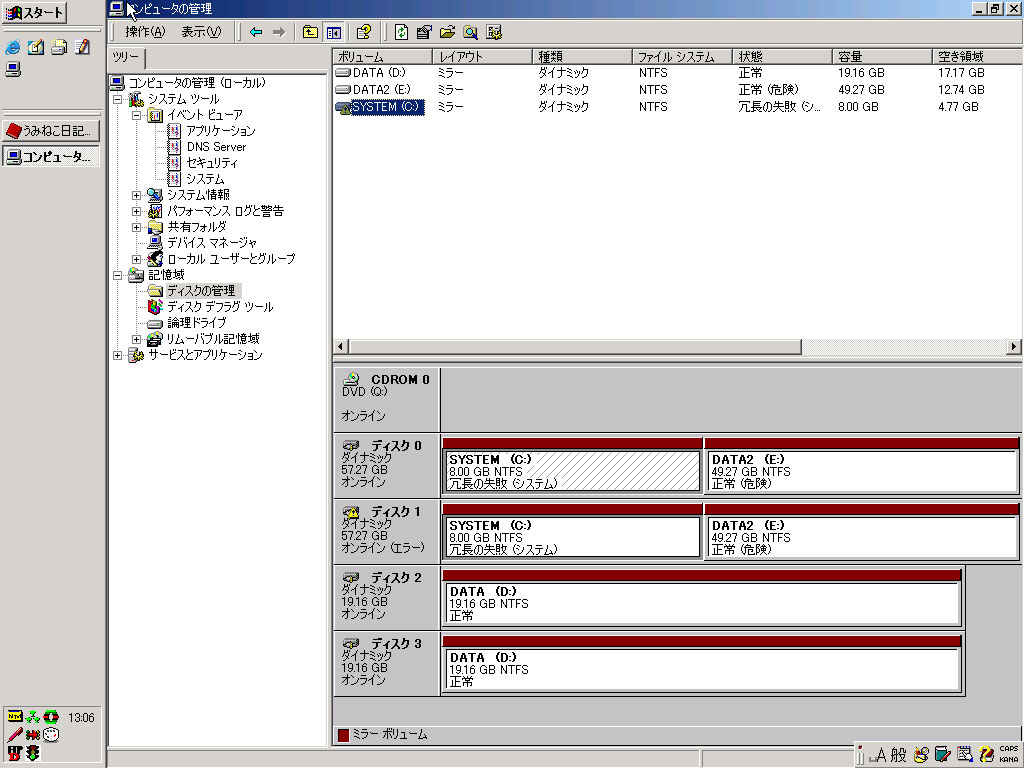Select the CDROM 0 disk label
Viewport: 1024px width, 768px height.
[x=387, y=398]
